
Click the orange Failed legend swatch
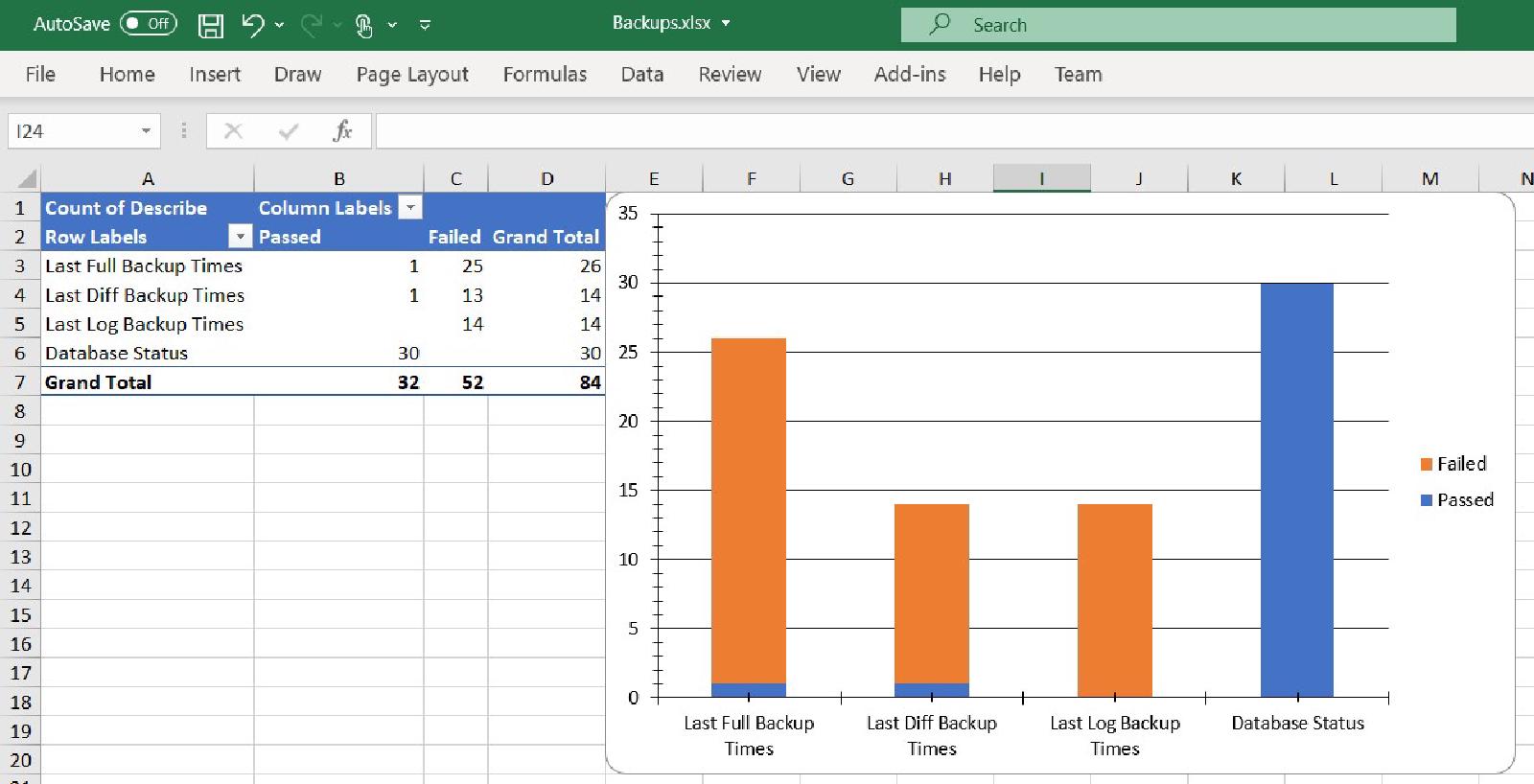(x=1427, y=465)
